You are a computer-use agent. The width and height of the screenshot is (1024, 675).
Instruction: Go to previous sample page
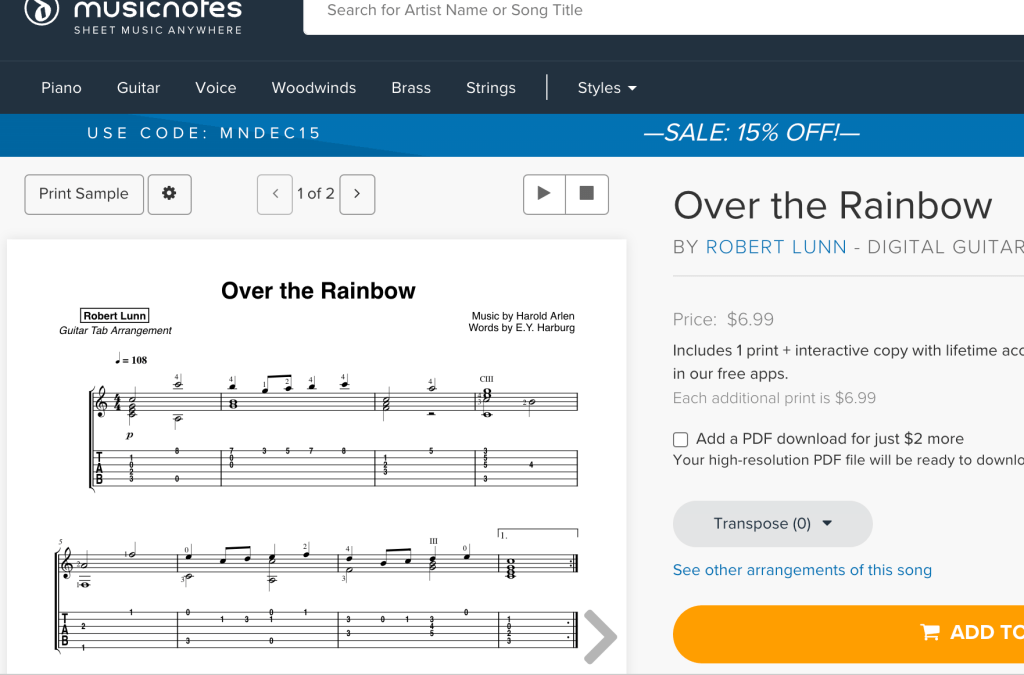click(275, 194)
